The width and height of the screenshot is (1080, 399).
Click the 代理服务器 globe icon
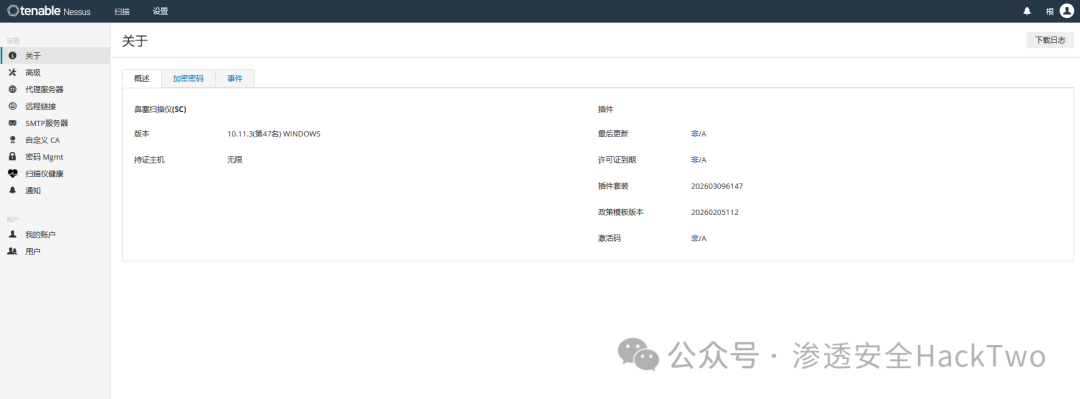(x=12, y=90)
